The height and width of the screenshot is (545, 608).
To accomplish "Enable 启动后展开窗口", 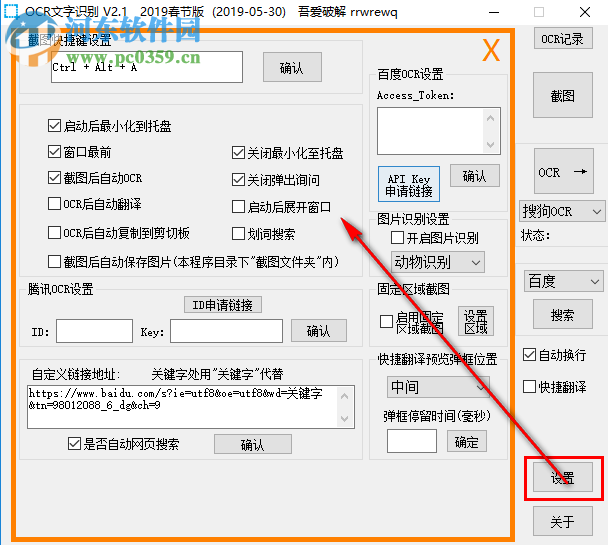I will tap(238, 207).
